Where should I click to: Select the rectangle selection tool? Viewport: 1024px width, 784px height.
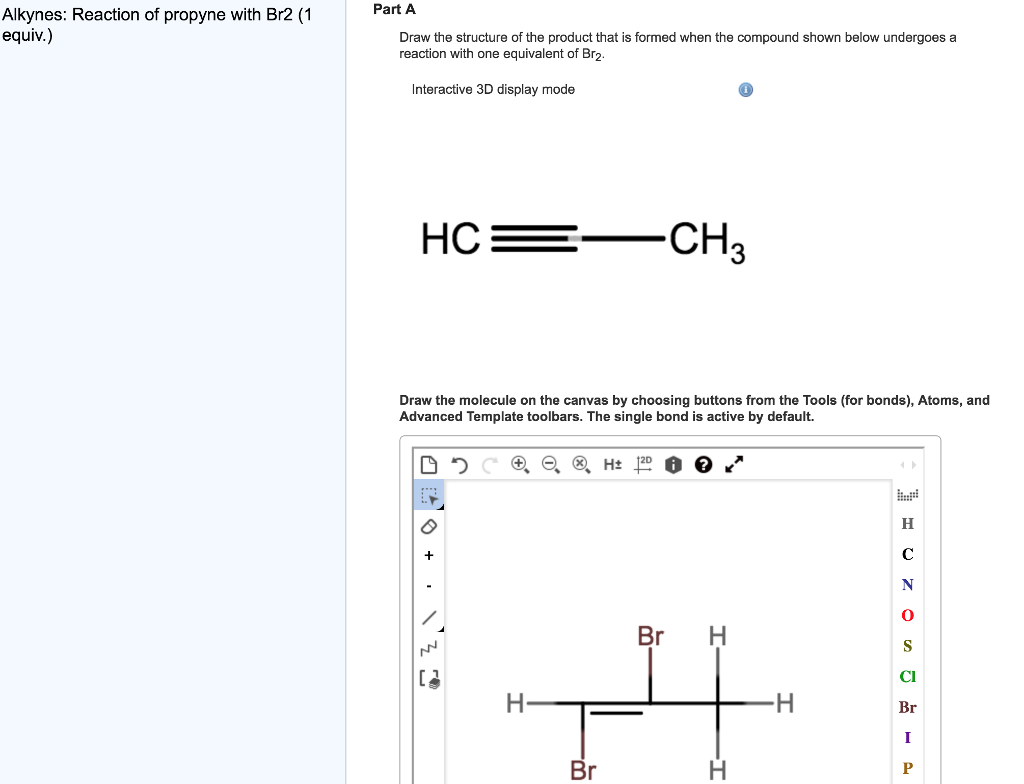tap(429, 493)
